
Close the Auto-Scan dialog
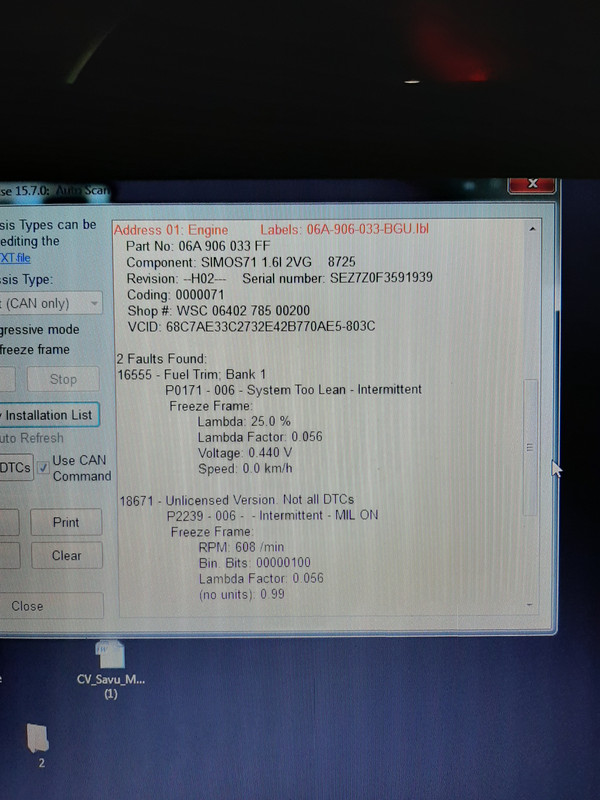[50, 606]
